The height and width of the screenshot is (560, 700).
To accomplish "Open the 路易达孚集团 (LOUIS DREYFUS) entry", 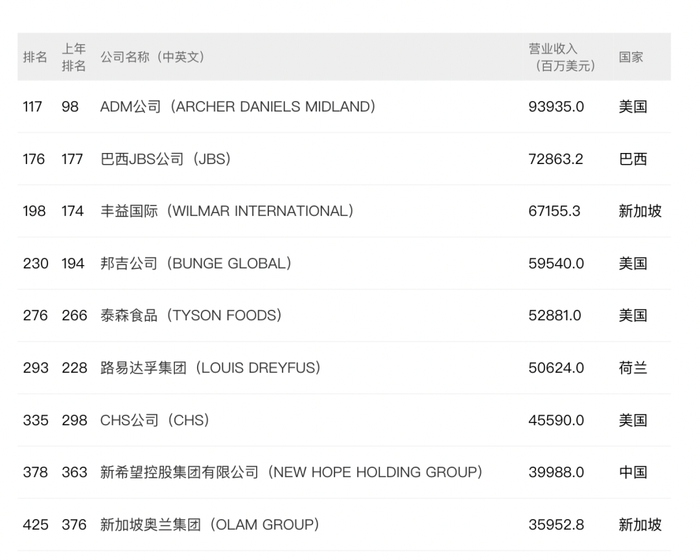I will (x=211, y=368).
